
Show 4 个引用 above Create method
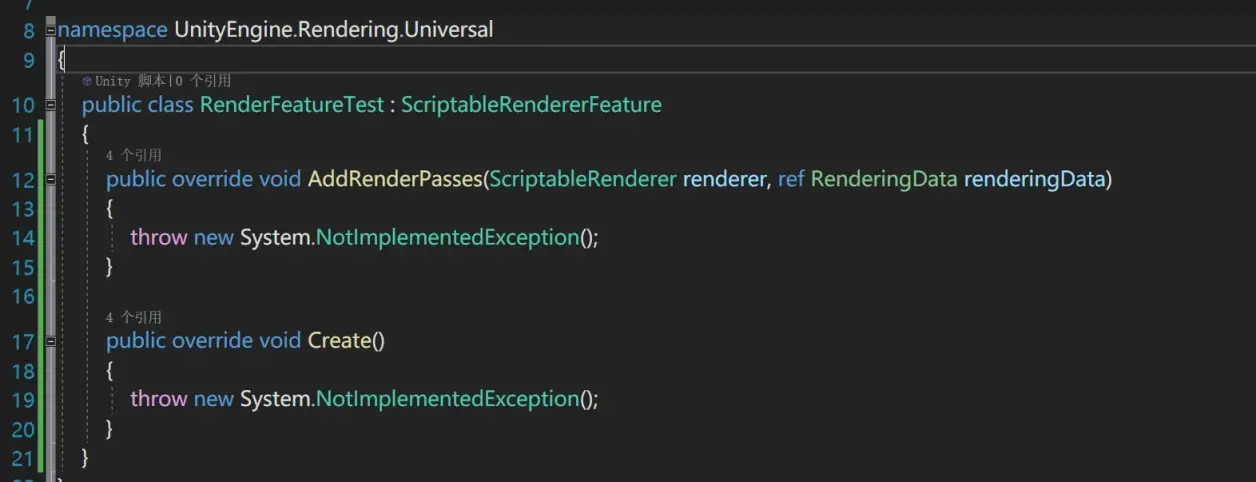point(134,317)
